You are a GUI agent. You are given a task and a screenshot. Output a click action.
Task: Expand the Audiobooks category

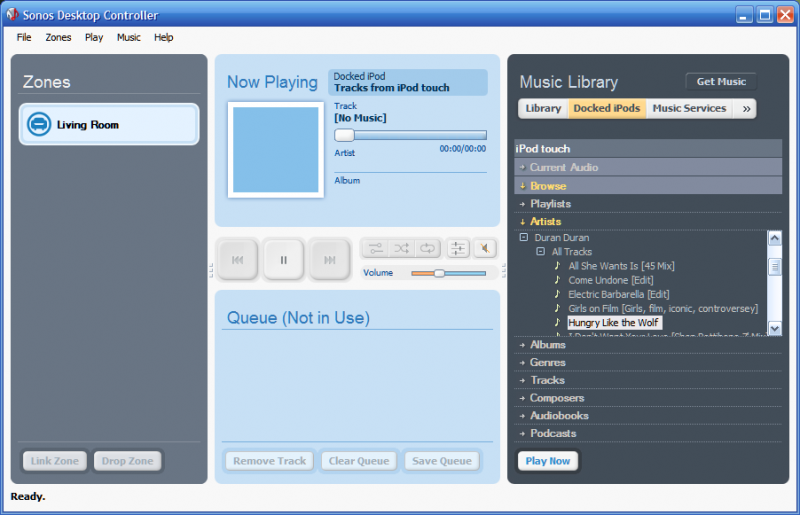point(648,415)
